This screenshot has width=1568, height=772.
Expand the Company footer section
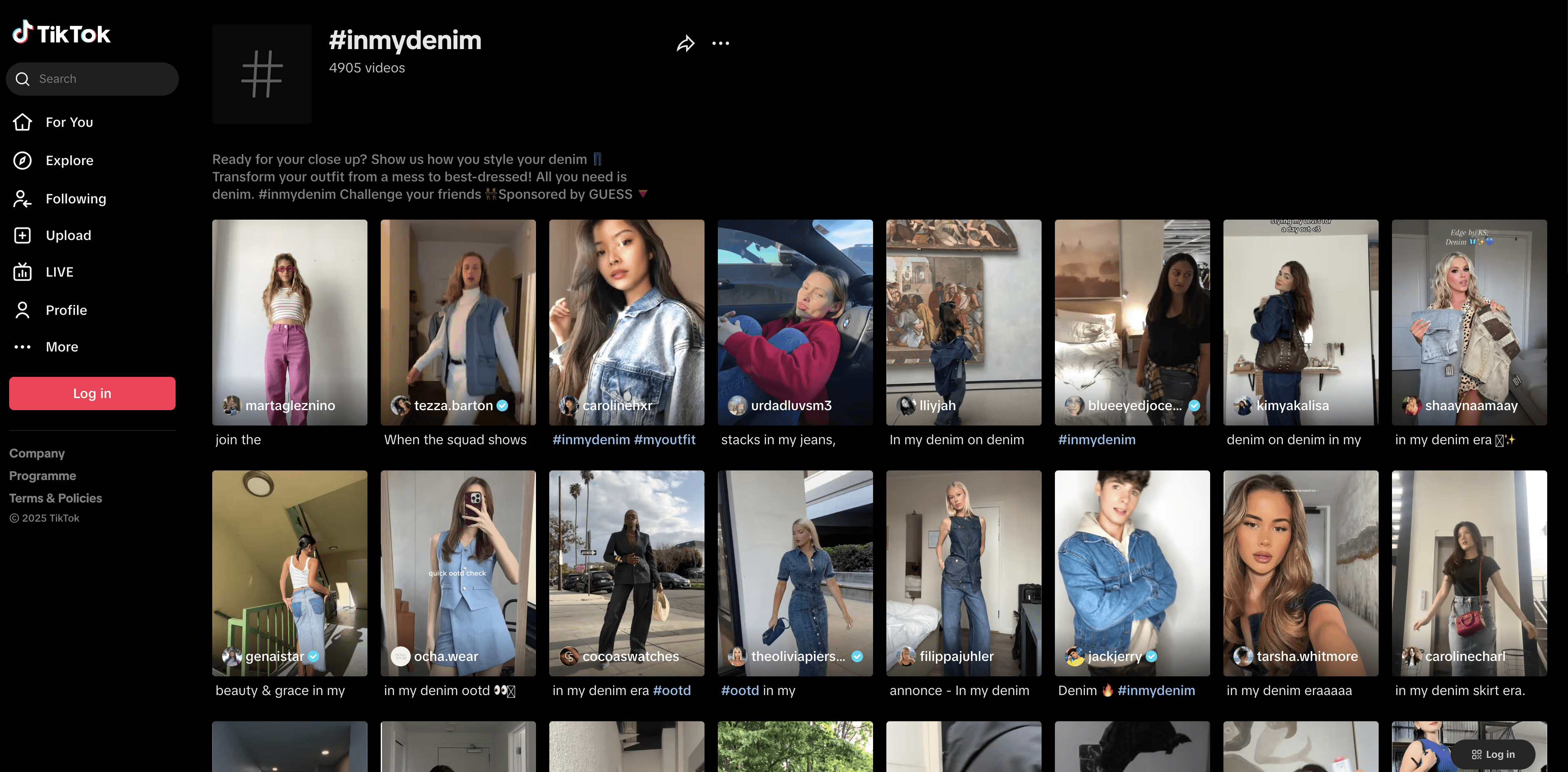37,453
